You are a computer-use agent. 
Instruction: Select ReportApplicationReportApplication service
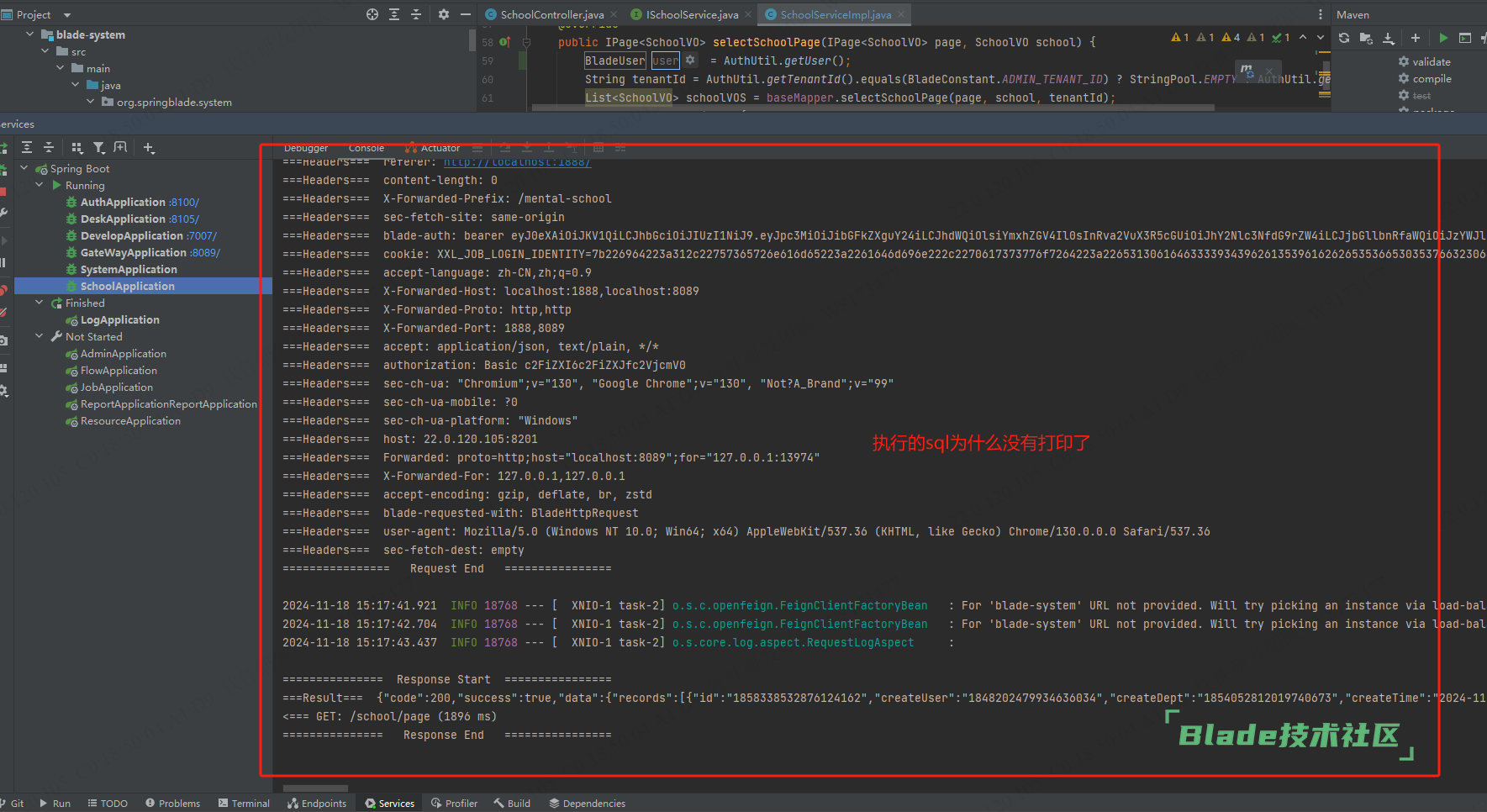tap(169, 403)
